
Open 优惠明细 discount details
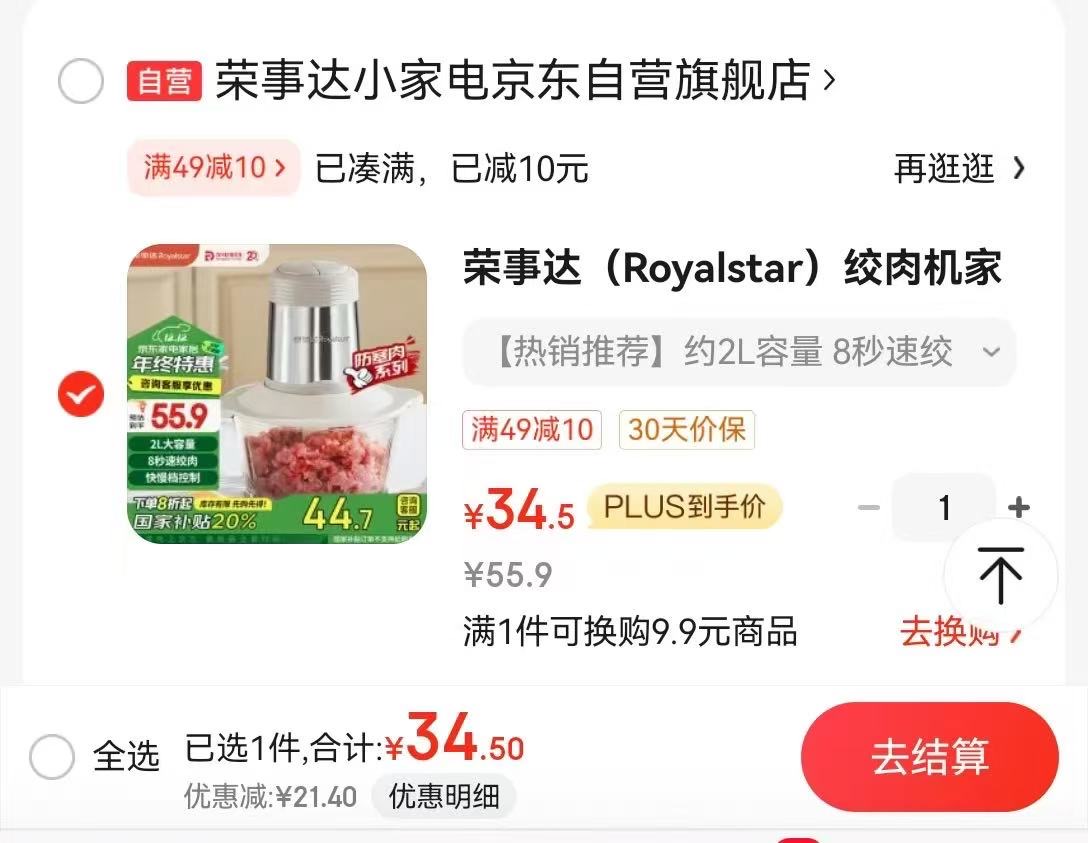(x=444, y=796)
